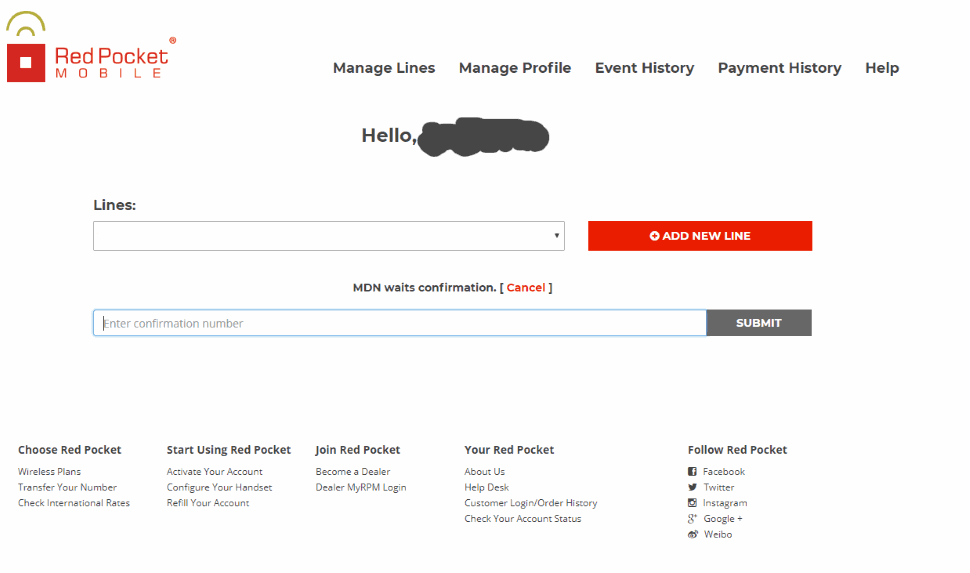This screenshot has height=573, width=970.
Task: Open the Help menu item
Action: [x=882, y=68]
